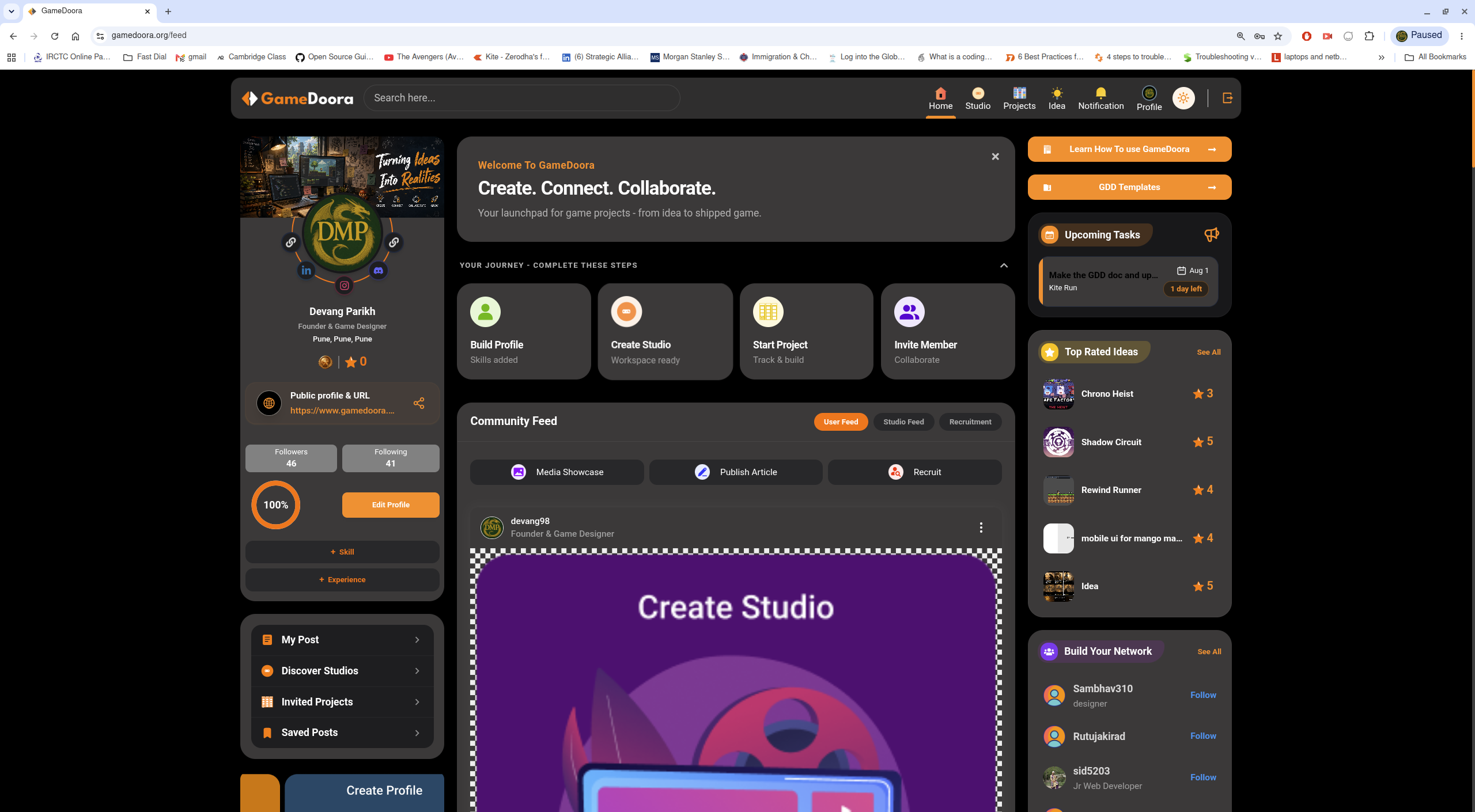The width and height of the screenshot is (1475, 812).
Task: Open the Invite Member journey card
Action: tap(947, 331)
